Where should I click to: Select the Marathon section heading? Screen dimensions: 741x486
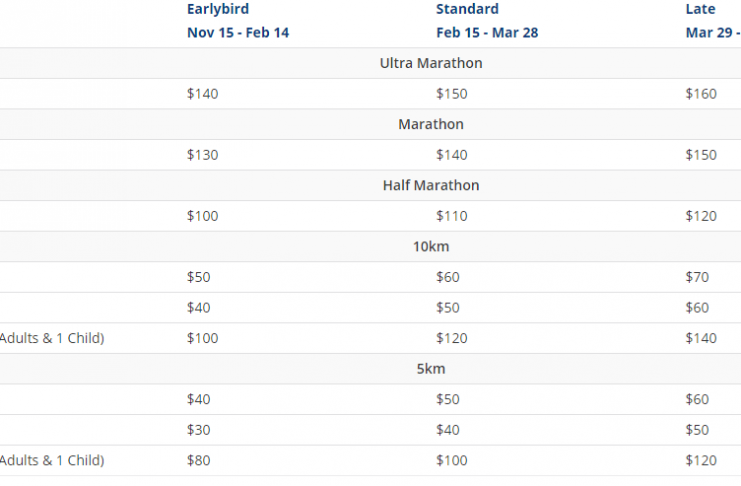431,124
